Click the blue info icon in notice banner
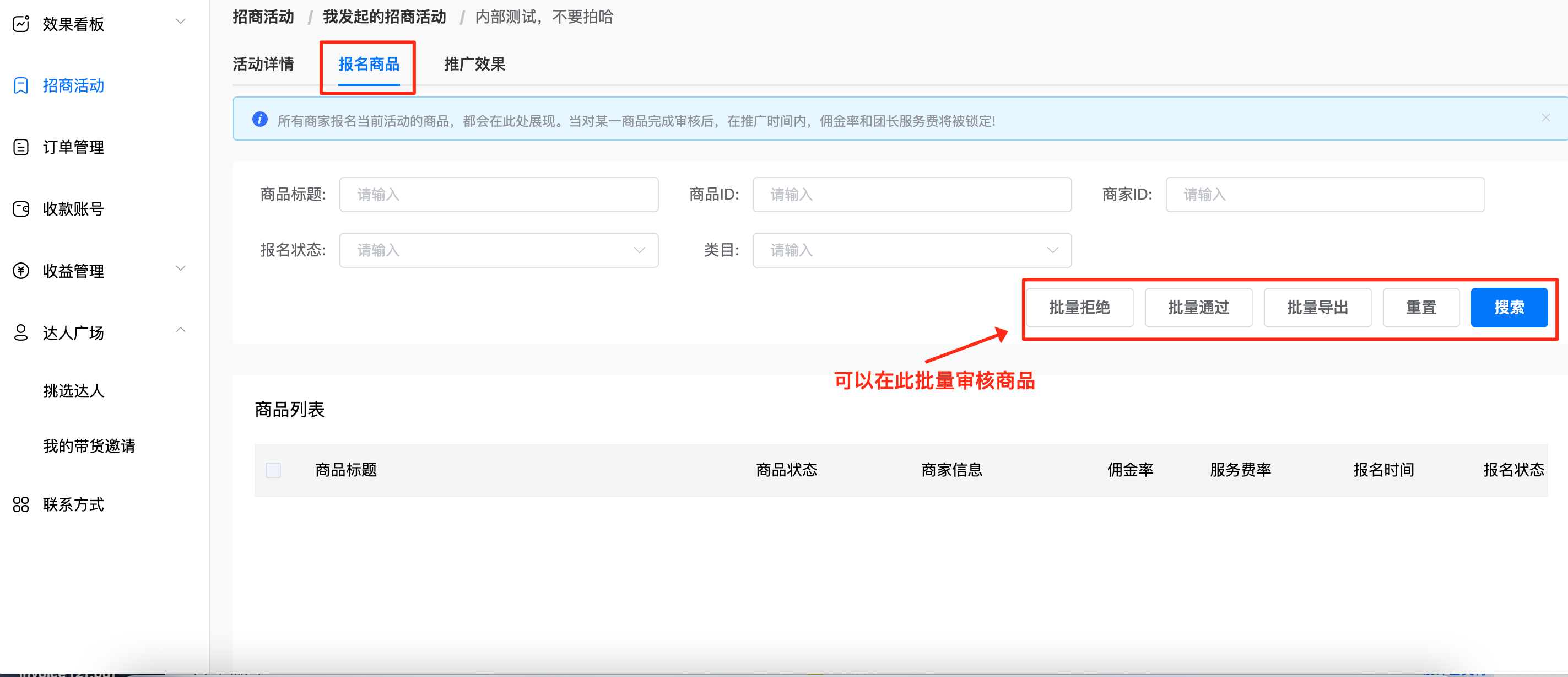The image size is (1568, 677). pyautogui.click(x=260, y=120)
